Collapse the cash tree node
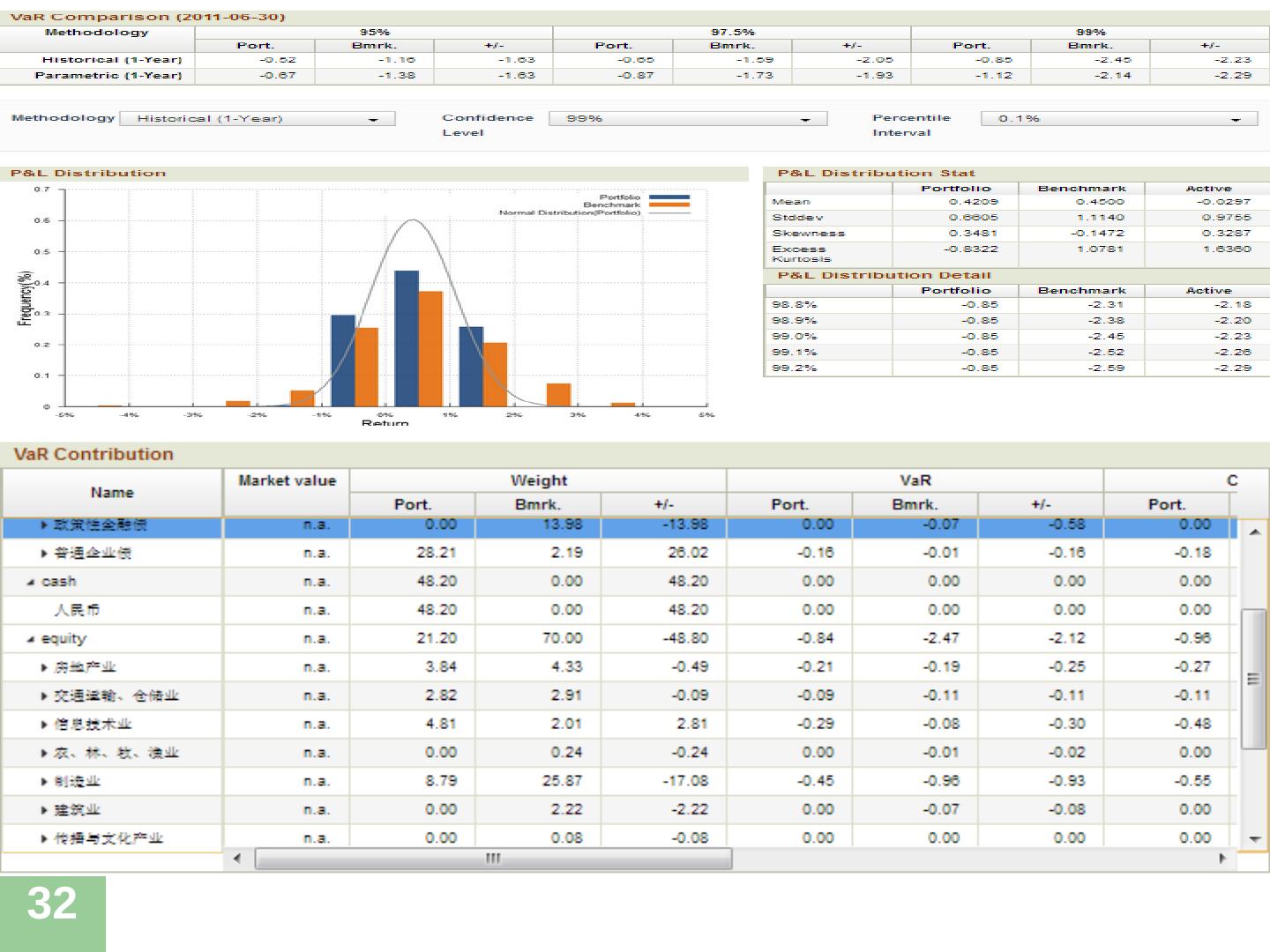 (x=32, y=582)
